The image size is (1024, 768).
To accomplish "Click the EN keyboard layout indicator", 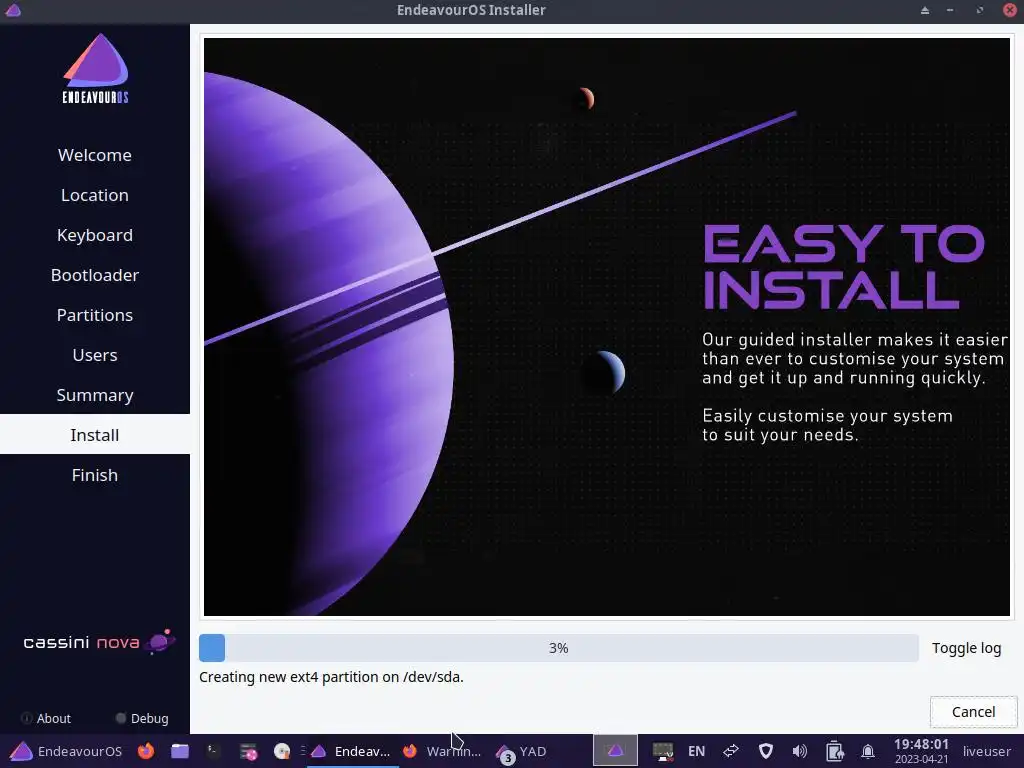I will [696, 751].
